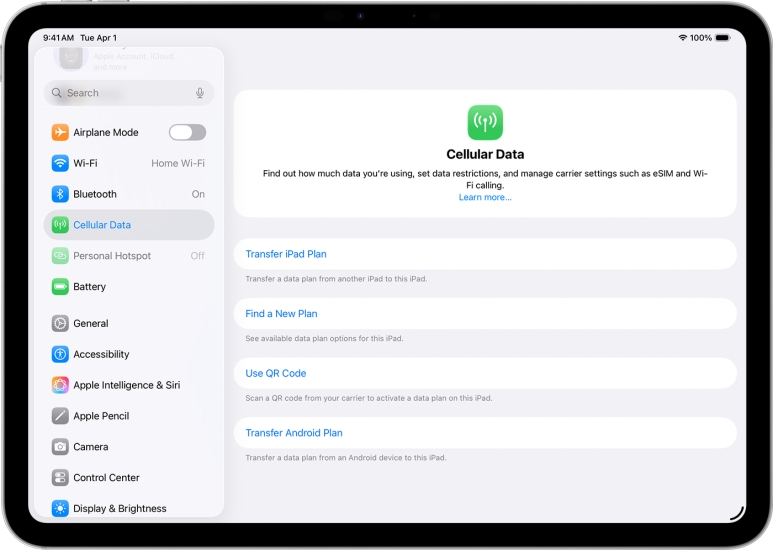Click the Wi-Fi blue icon in sidebar
Viewport: 773px width, 550px height.
(60, 163)
